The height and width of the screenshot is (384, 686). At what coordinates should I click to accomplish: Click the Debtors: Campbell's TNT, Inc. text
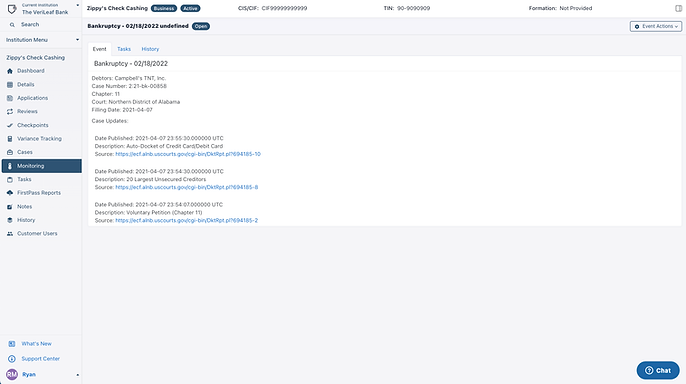[x=129, y=78]
